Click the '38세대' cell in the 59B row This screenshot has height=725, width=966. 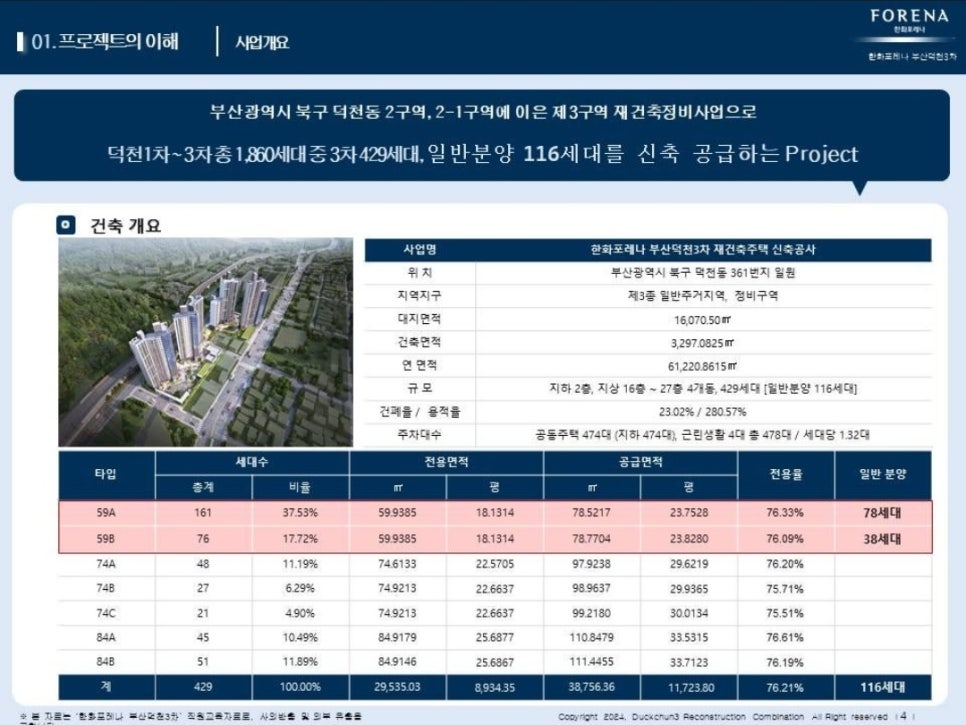[x=882, y=539]
